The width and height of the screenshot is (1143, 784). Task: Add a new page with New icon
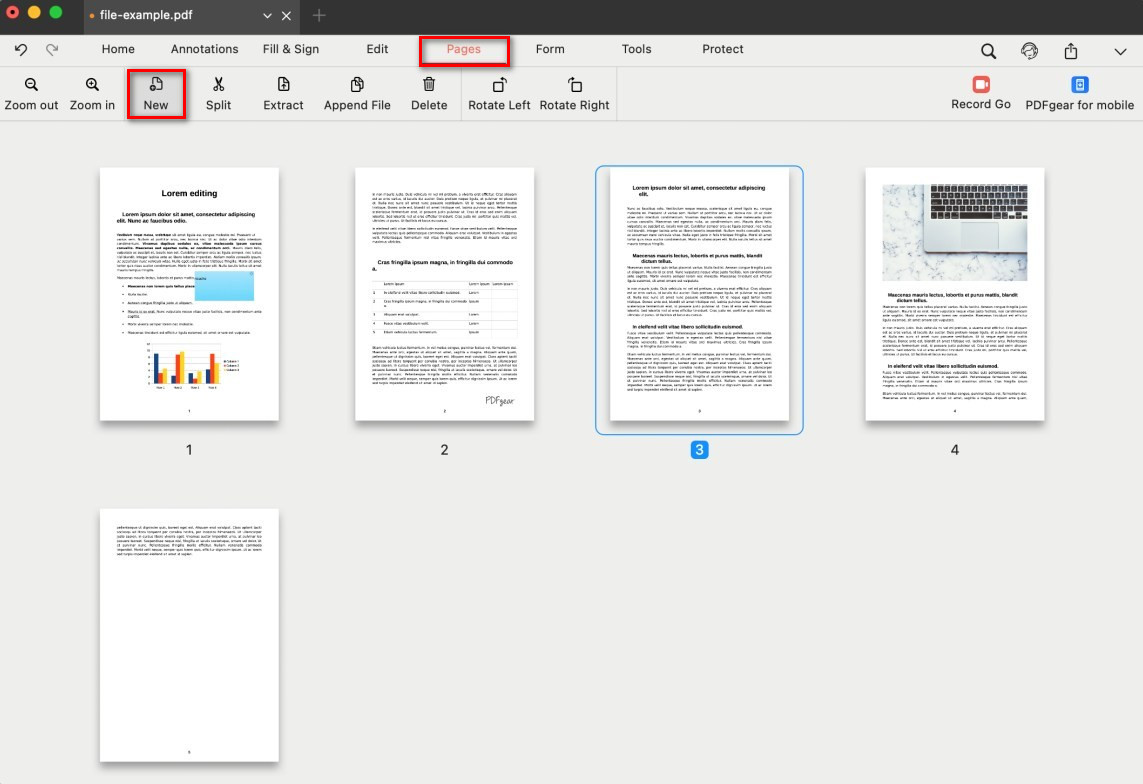(x=156, y=86)
